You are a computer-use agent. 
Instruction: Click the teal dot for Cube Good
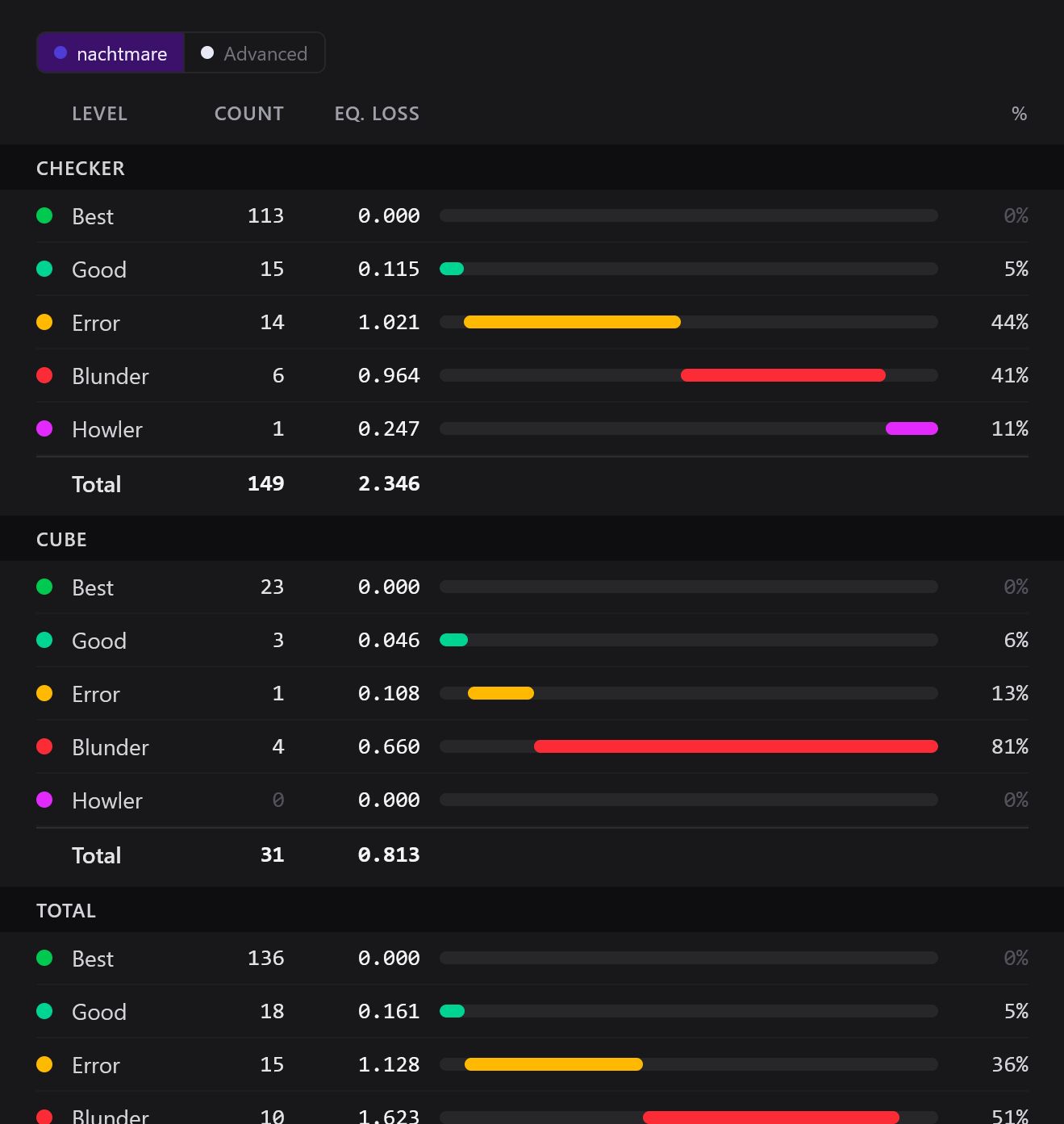point(44,640)
